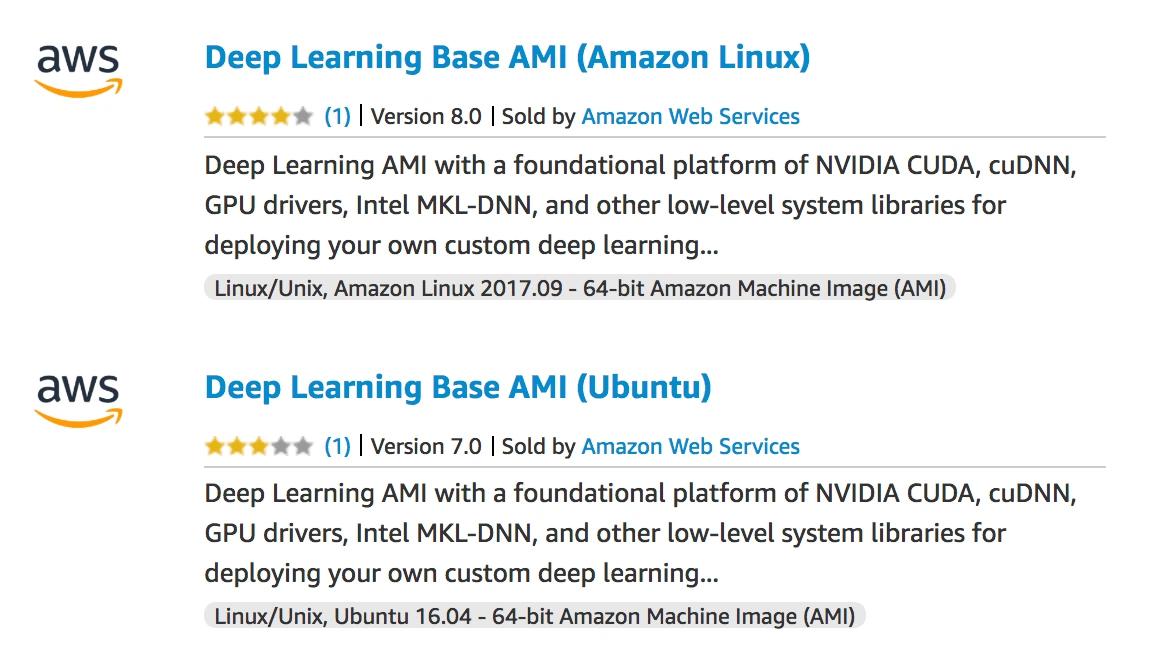This screenshot has height=672, width=1168.
Task: Open the Deep Learning Base AMI (Ubuntu) title
Action: point(458,387)
